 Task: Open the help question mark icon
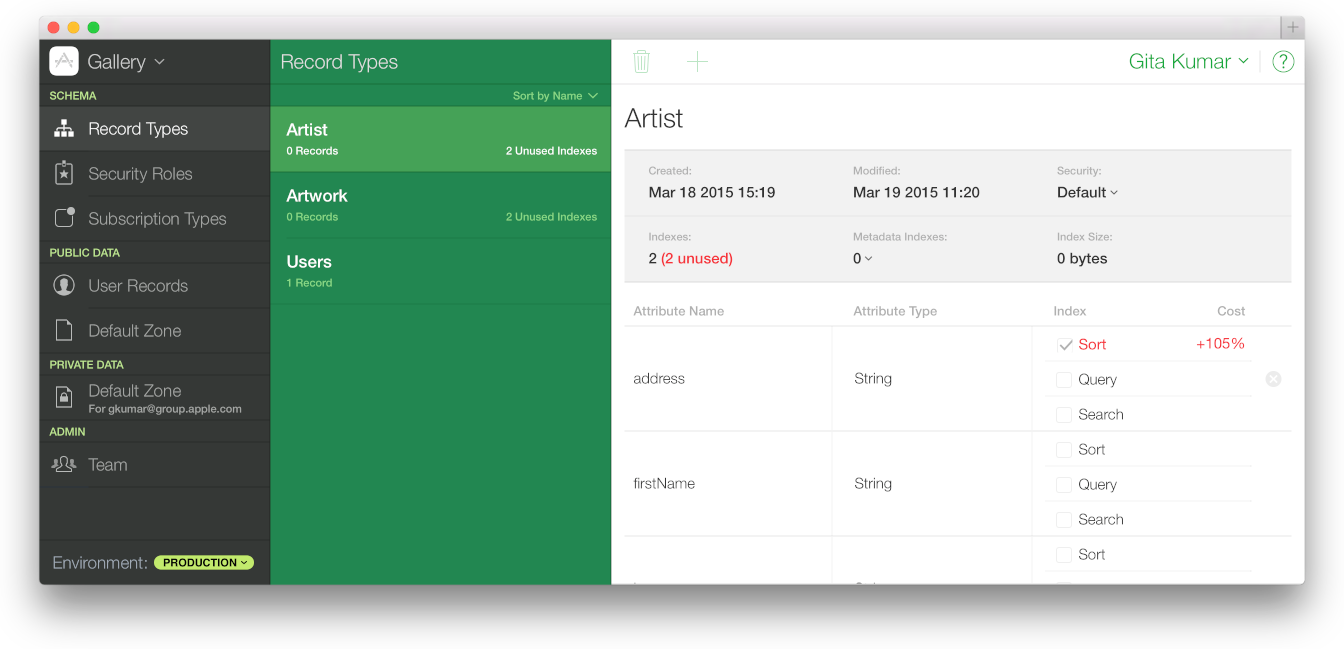[1283, 61]
